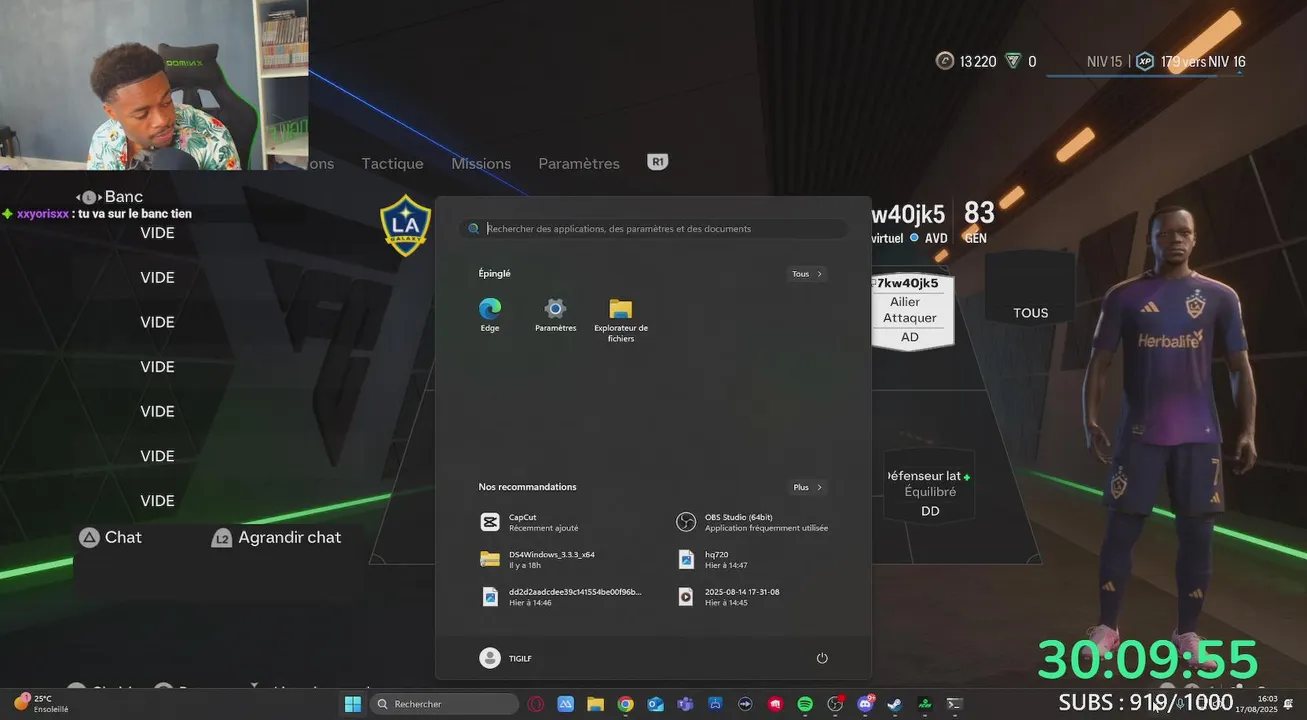Open the weather widget showing 25°C

[40, 704]
